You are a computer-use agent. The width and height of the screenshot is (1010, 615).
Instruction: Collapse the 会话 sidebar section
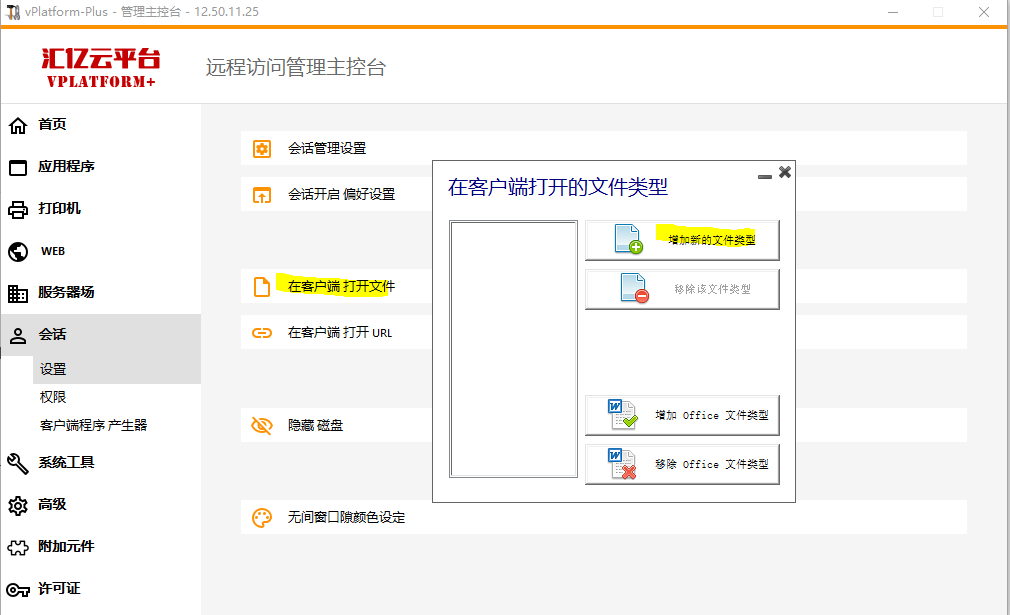click(x=52, y=335)
